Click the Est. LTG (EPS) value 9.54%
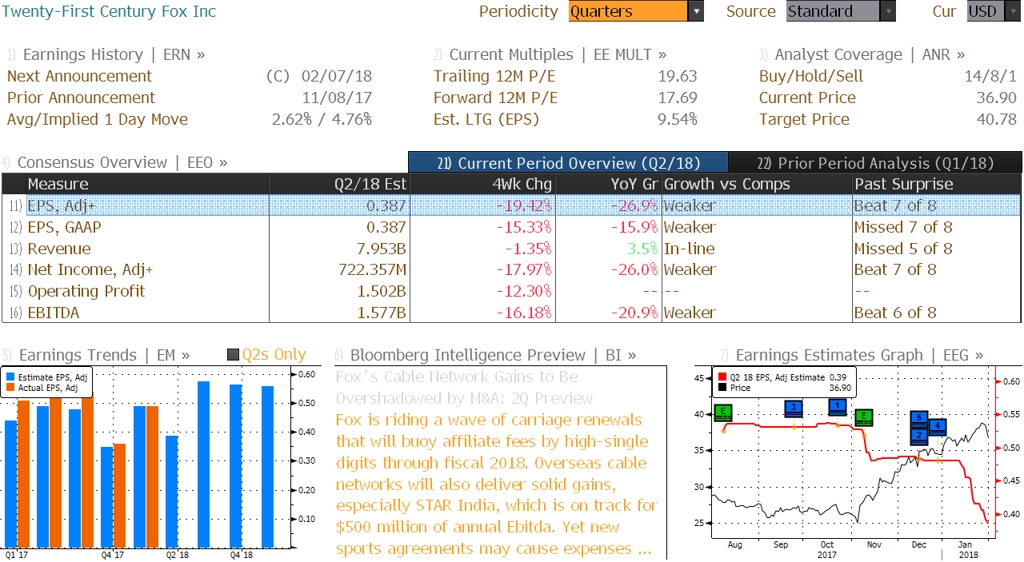The height and width of the screenshot is (562, 1024). click(677, 119)
